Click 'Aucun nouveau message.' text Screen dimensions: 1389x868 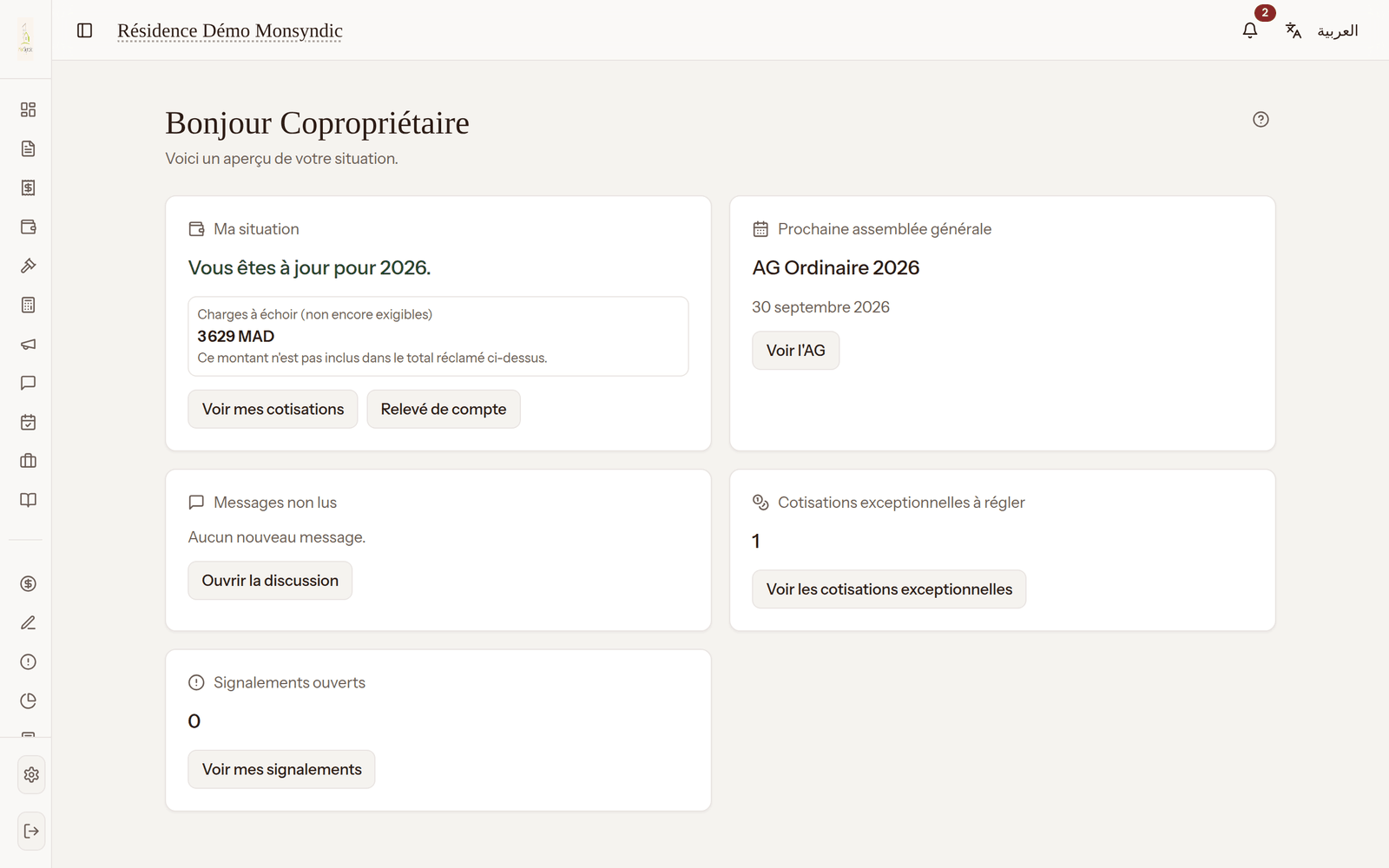pos(277,537)
